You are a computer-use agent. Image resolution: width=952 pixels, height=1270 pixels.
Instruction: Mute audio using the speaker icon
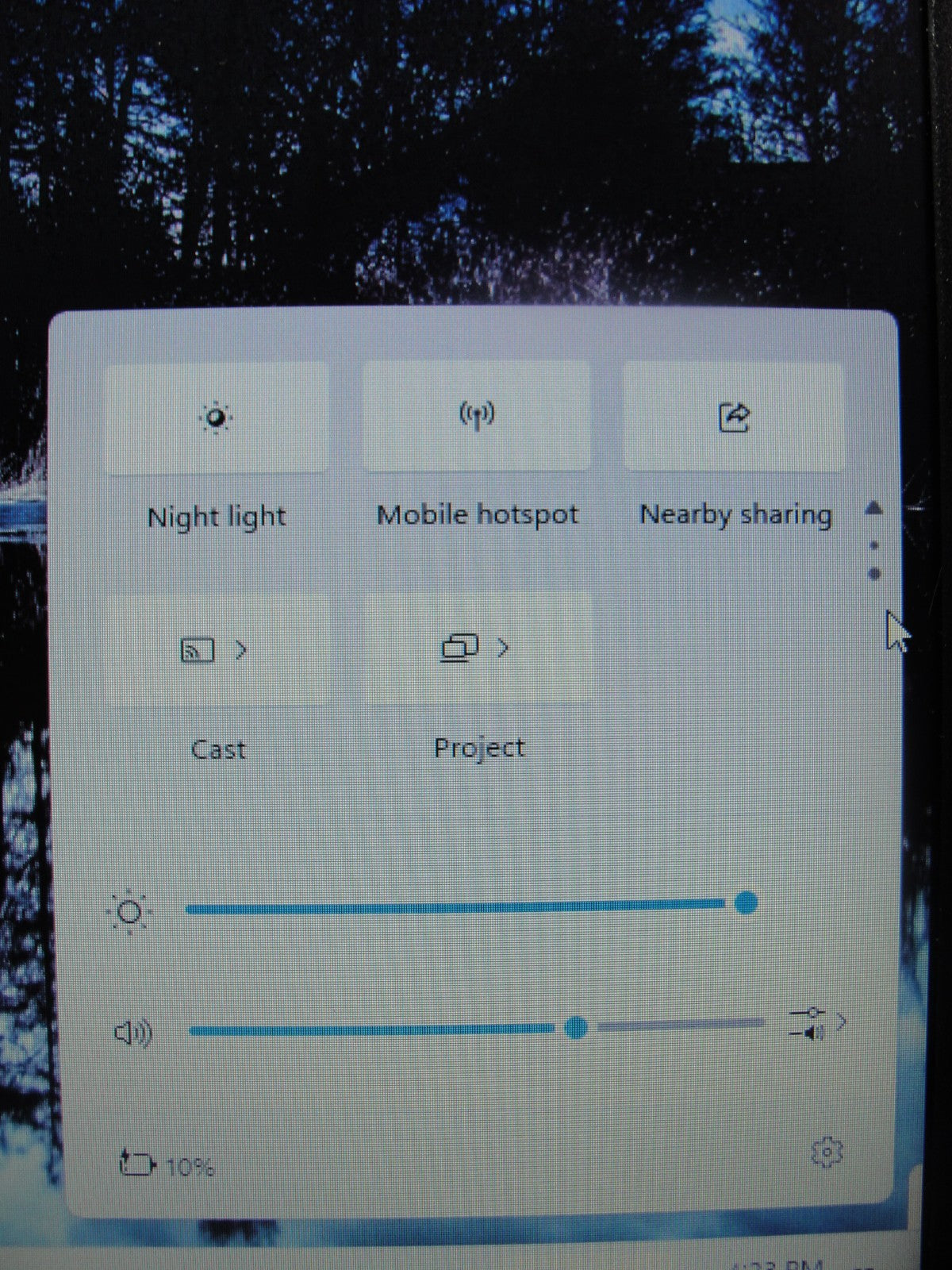coord(133,1033)
